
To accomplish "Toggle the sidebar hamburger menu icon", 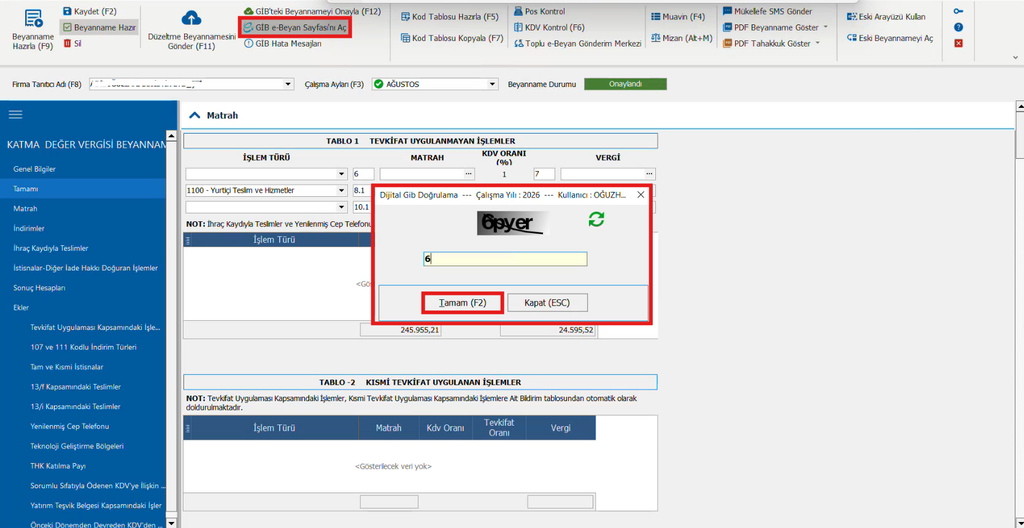I will tap(15, 114).
